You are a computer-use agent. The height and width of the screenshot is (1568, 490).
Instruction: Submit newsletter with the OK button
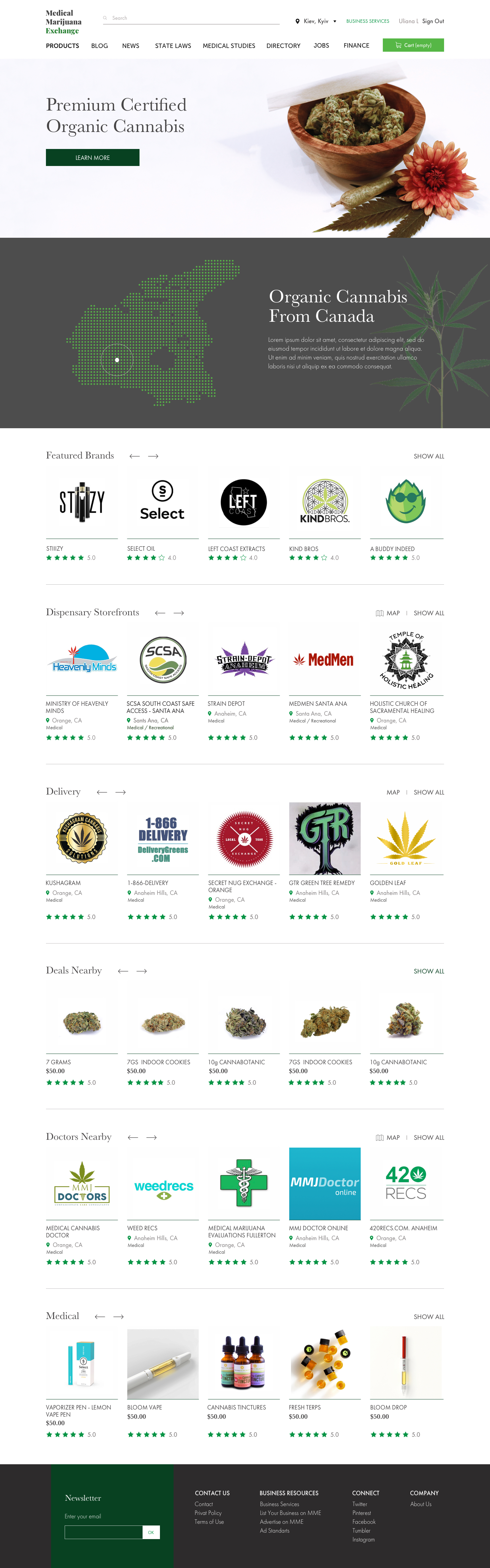151,1532
